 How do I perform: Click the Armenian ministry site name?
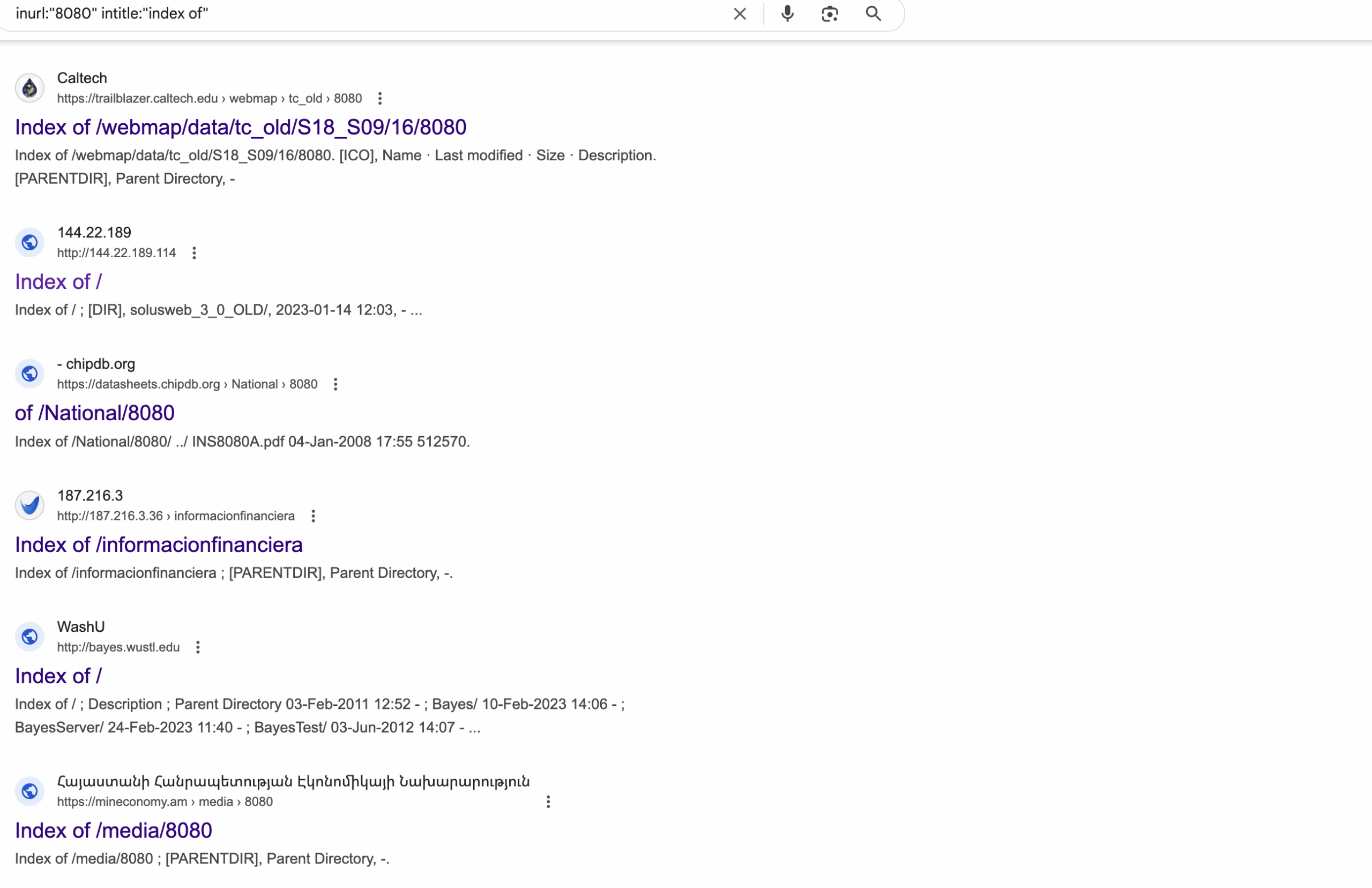(x=293, y=781)
